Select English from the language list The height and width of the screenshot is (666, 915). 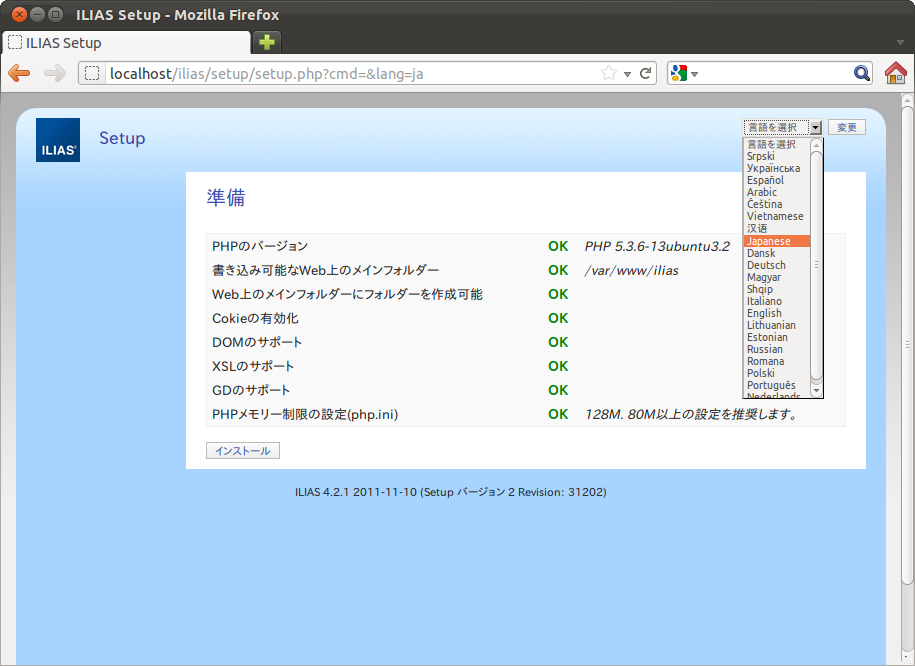[x=764, y=313]
